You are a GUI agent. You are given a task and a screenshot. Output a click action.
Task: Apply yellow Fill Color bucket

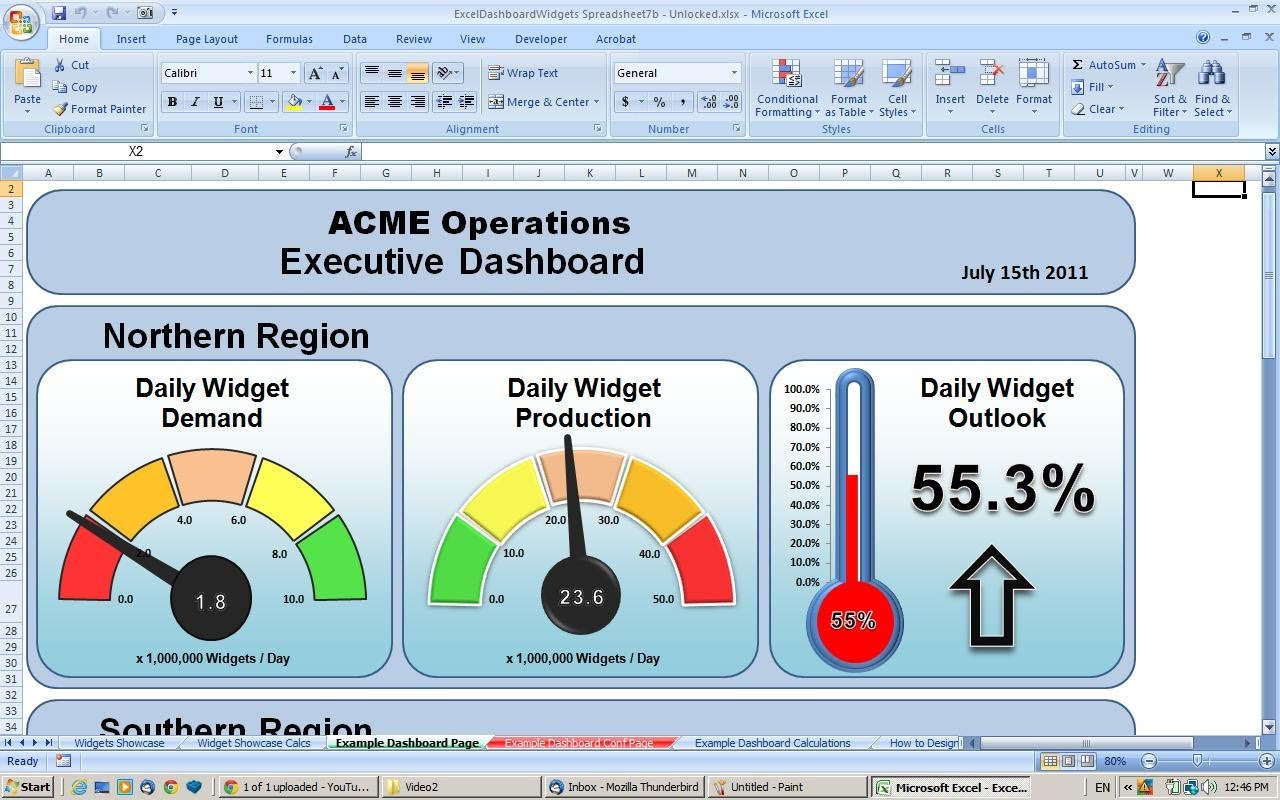294,102
